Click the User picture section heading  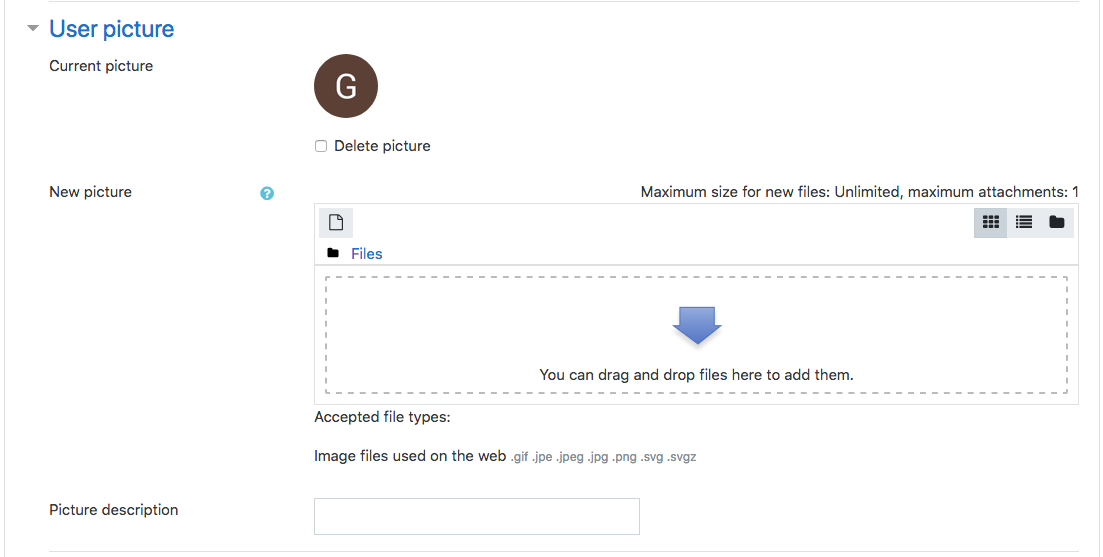pyautogui.click(x=111, y=29)
